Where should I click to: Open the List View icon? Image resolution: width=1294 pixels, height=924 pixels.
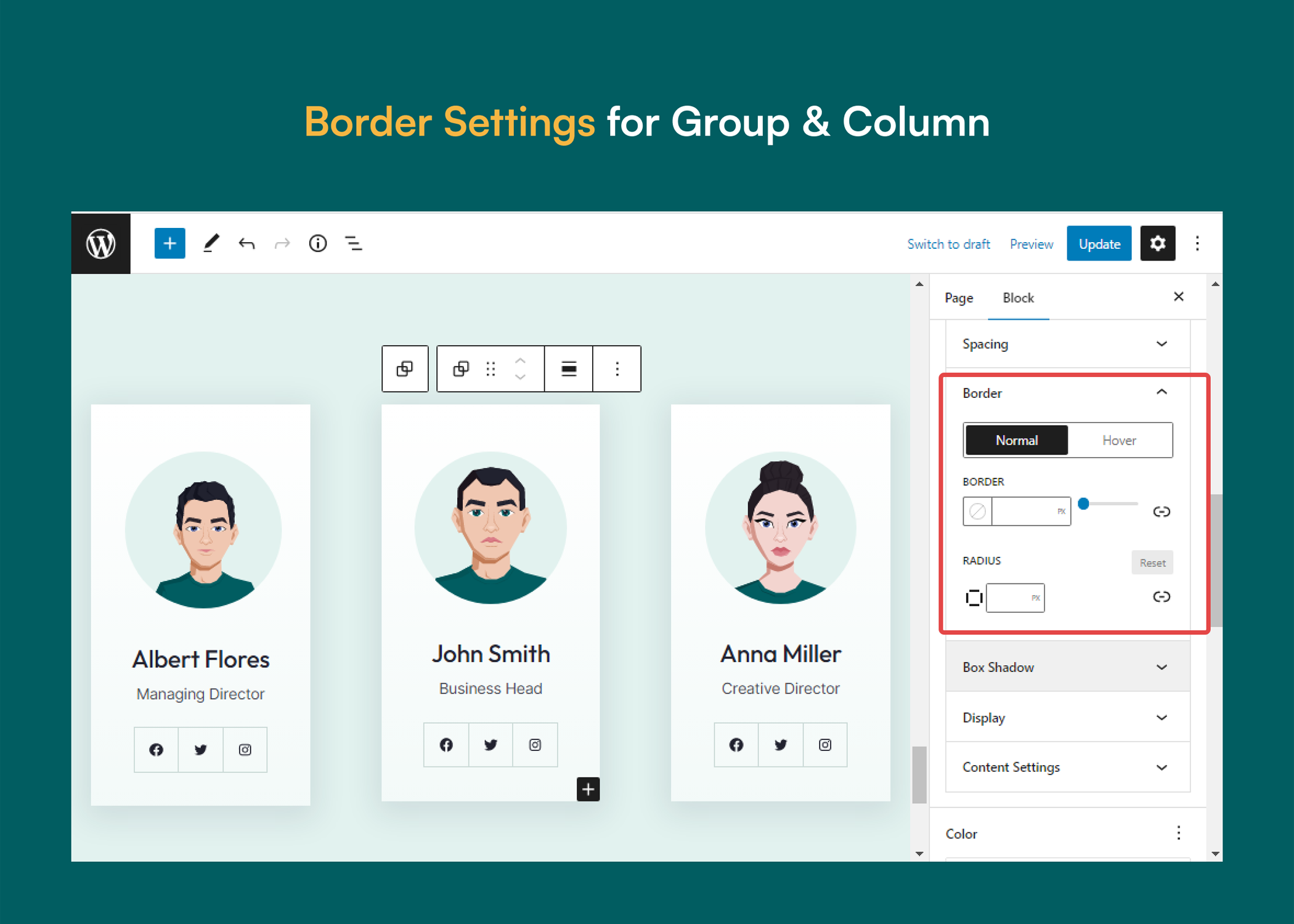pos(354,244)
